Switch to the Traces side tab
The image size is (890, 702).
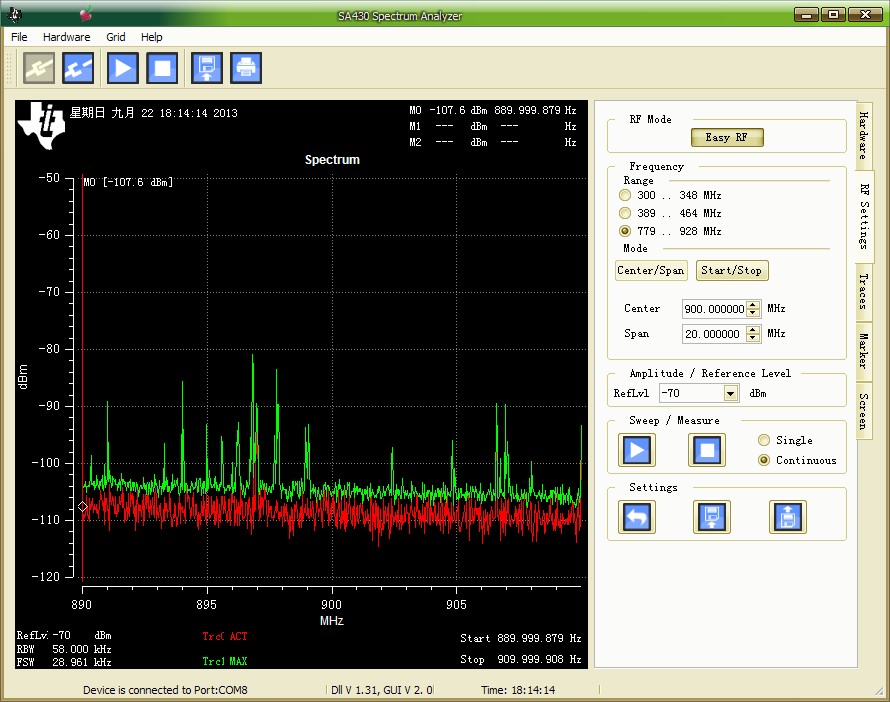click(863, 292)
